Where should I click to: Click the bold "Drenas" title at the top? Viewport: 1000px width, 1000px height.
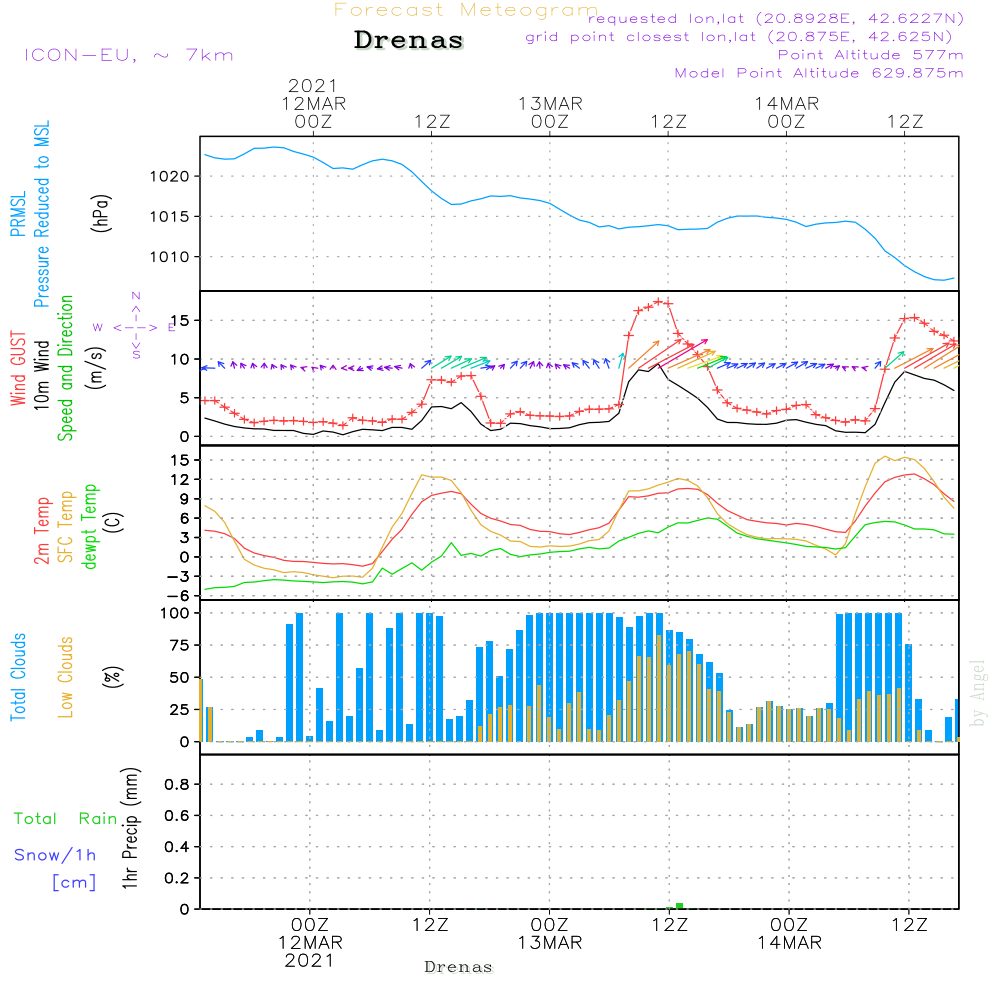[409, 40]
